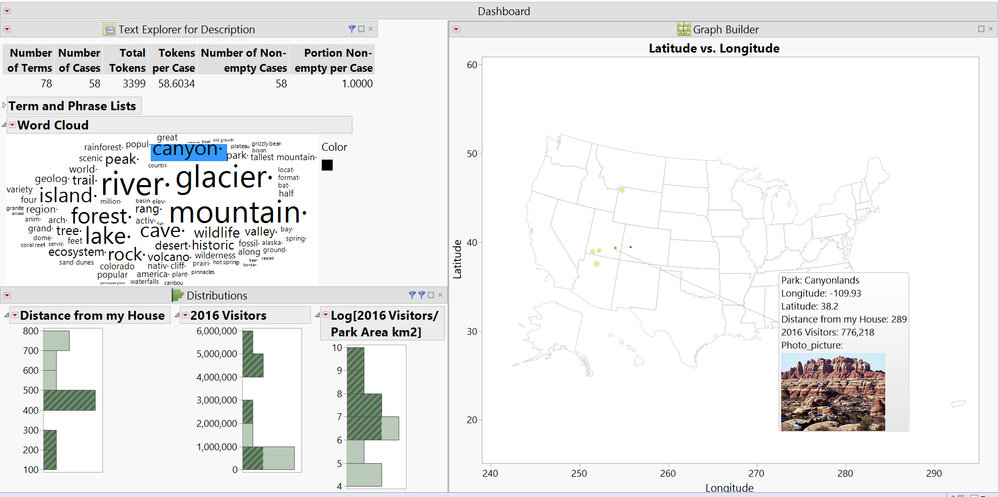Screen dimensions: 998x497
Task: Select the 5,000,000-6,000,000 bar in 2016 Visitors histogram
Action: tap(248, 342)
